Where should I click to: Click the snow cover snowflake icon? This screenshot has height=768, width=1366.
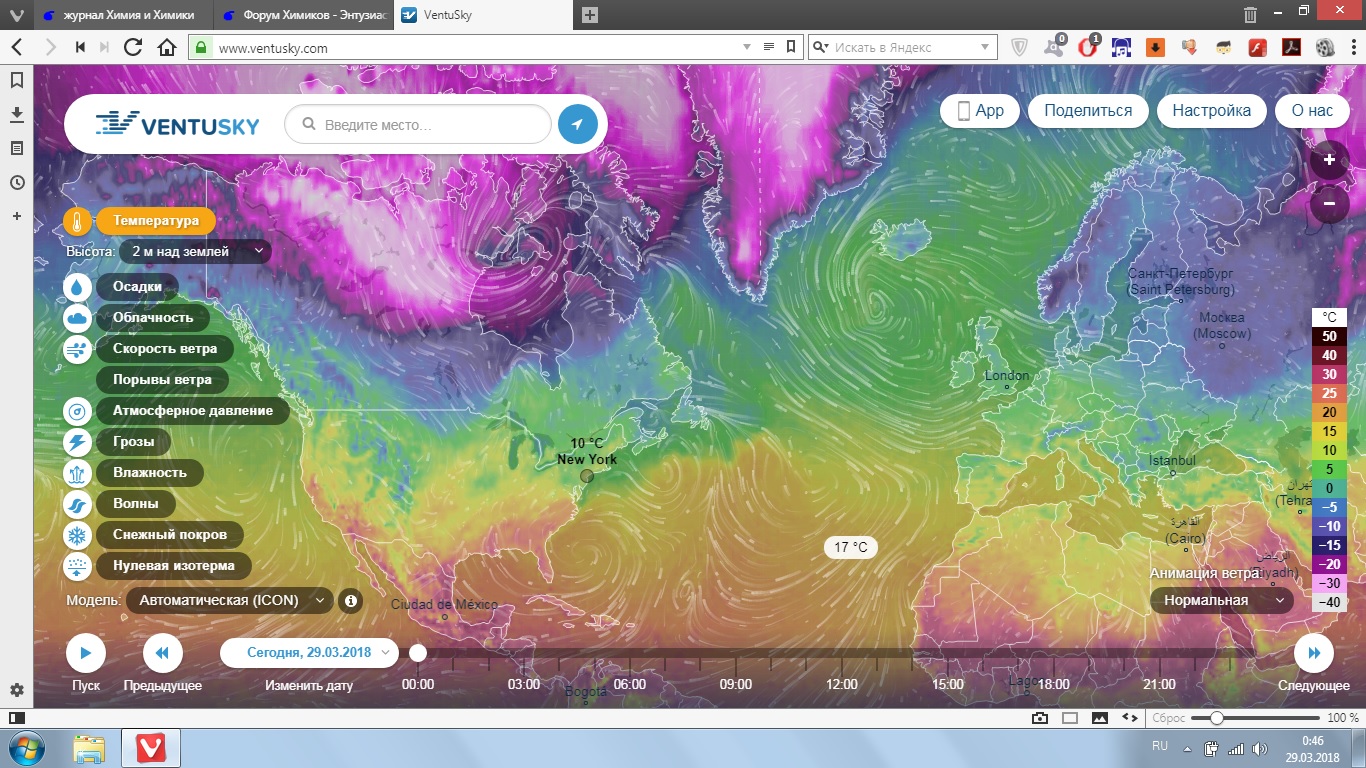click(x=77, y=535)
